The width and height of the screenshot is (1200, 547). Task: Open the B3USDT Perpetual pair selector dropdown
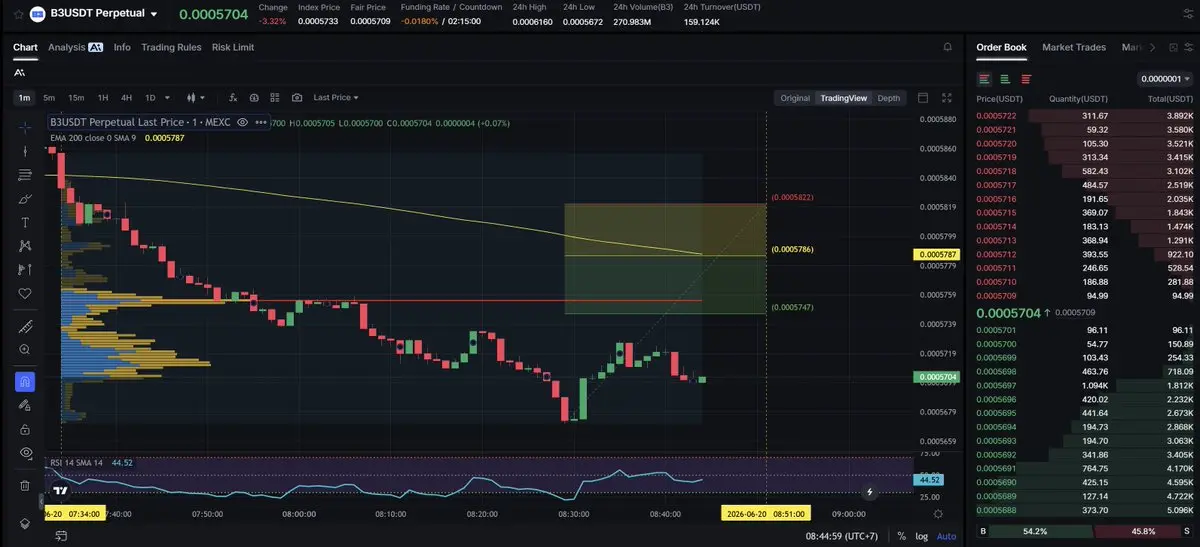click(x=153, y=14)
